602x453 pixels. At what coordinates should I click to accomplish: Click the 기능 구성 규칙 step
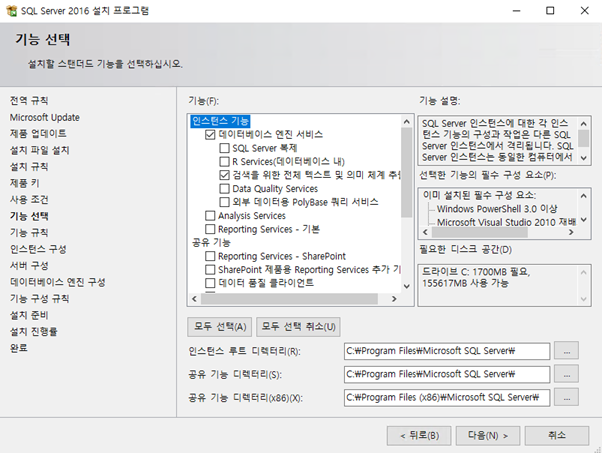40,299
